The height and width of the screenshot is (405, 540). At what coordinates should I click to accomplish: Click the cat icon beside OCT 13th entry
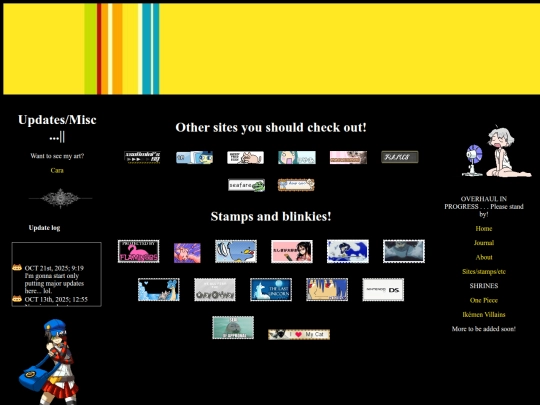pos(17,299)
